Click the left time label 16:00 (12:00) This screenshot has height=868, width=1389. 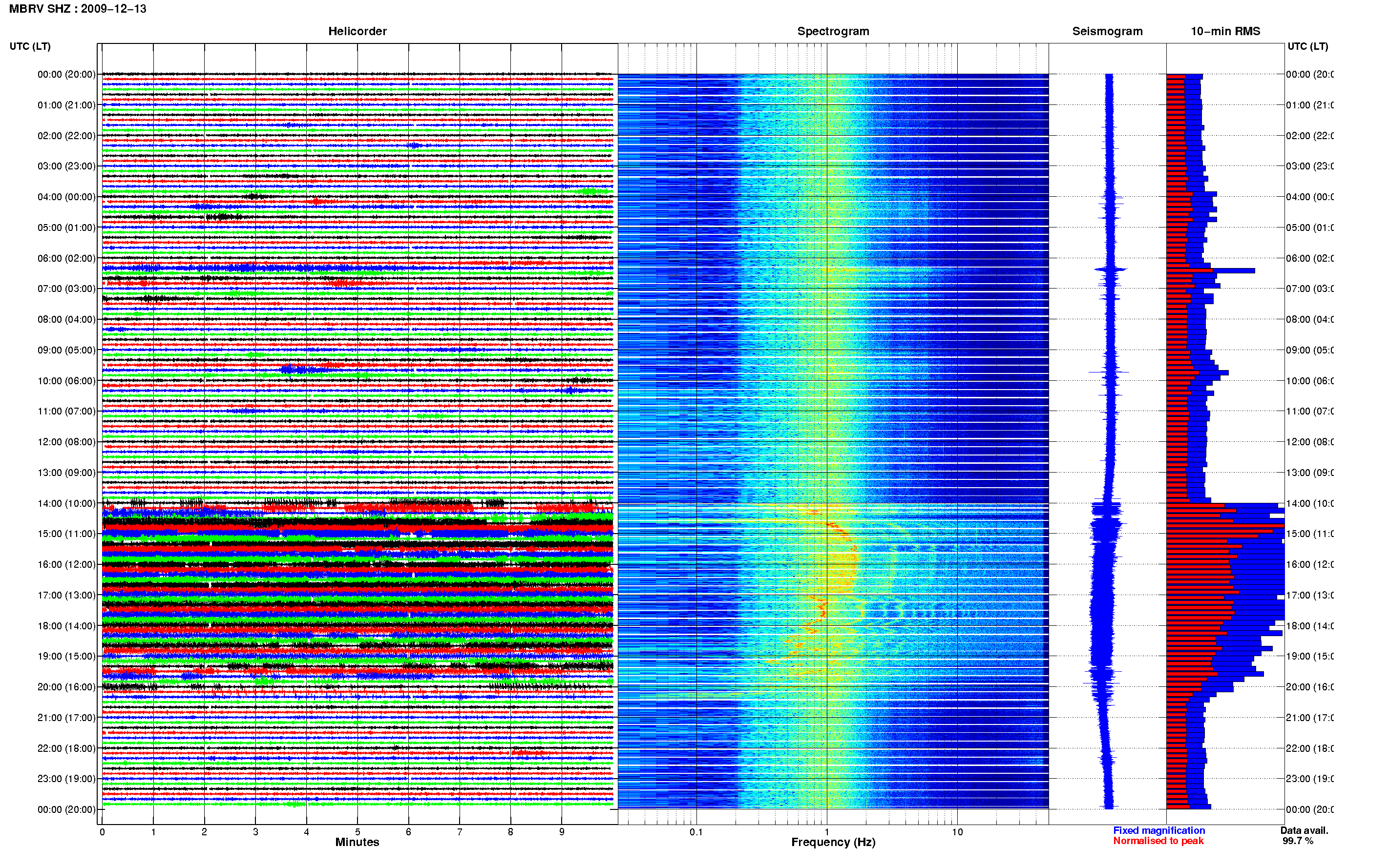[x=66, y=564]
